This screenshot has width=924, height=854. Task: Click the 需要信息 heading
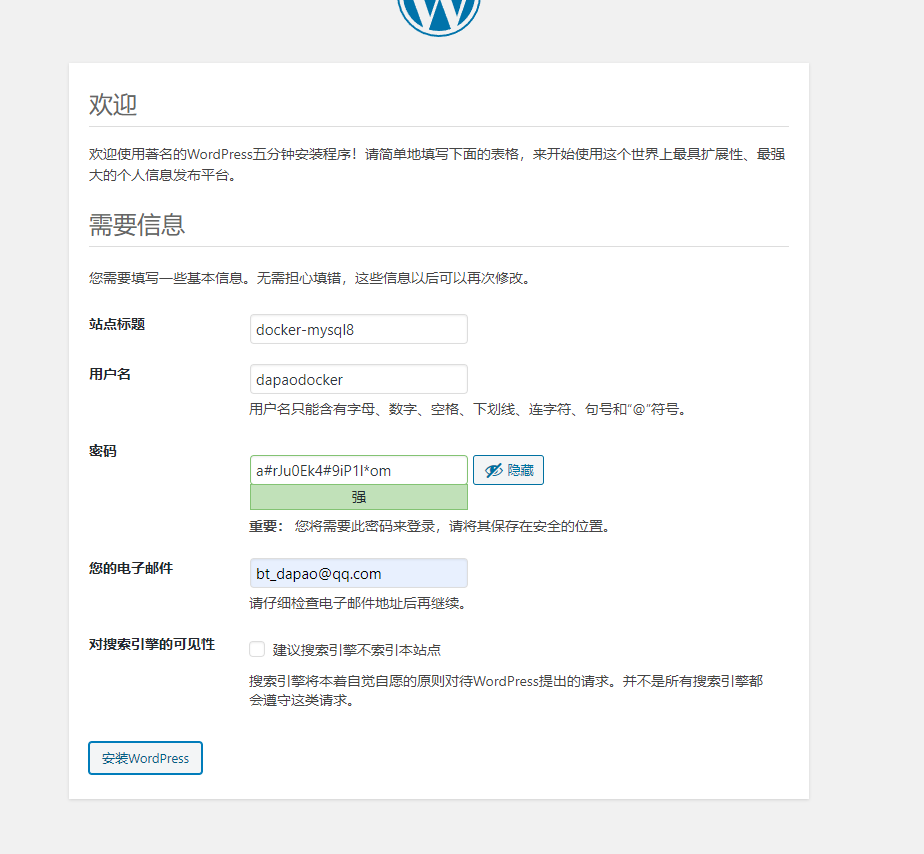pos(137,225)
